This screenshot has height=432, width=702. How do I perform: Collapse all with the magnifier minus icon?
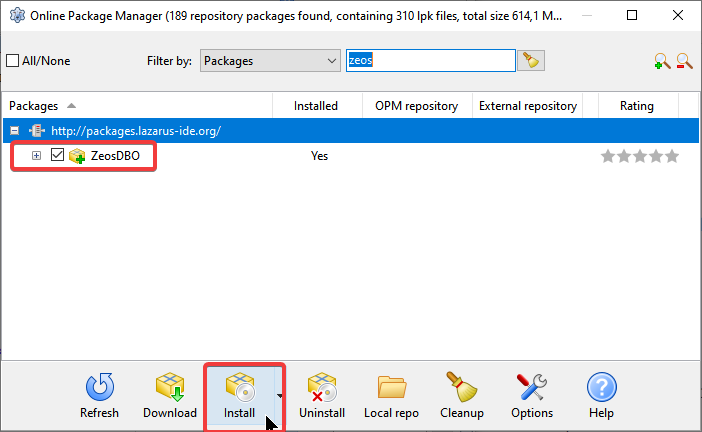685,61
